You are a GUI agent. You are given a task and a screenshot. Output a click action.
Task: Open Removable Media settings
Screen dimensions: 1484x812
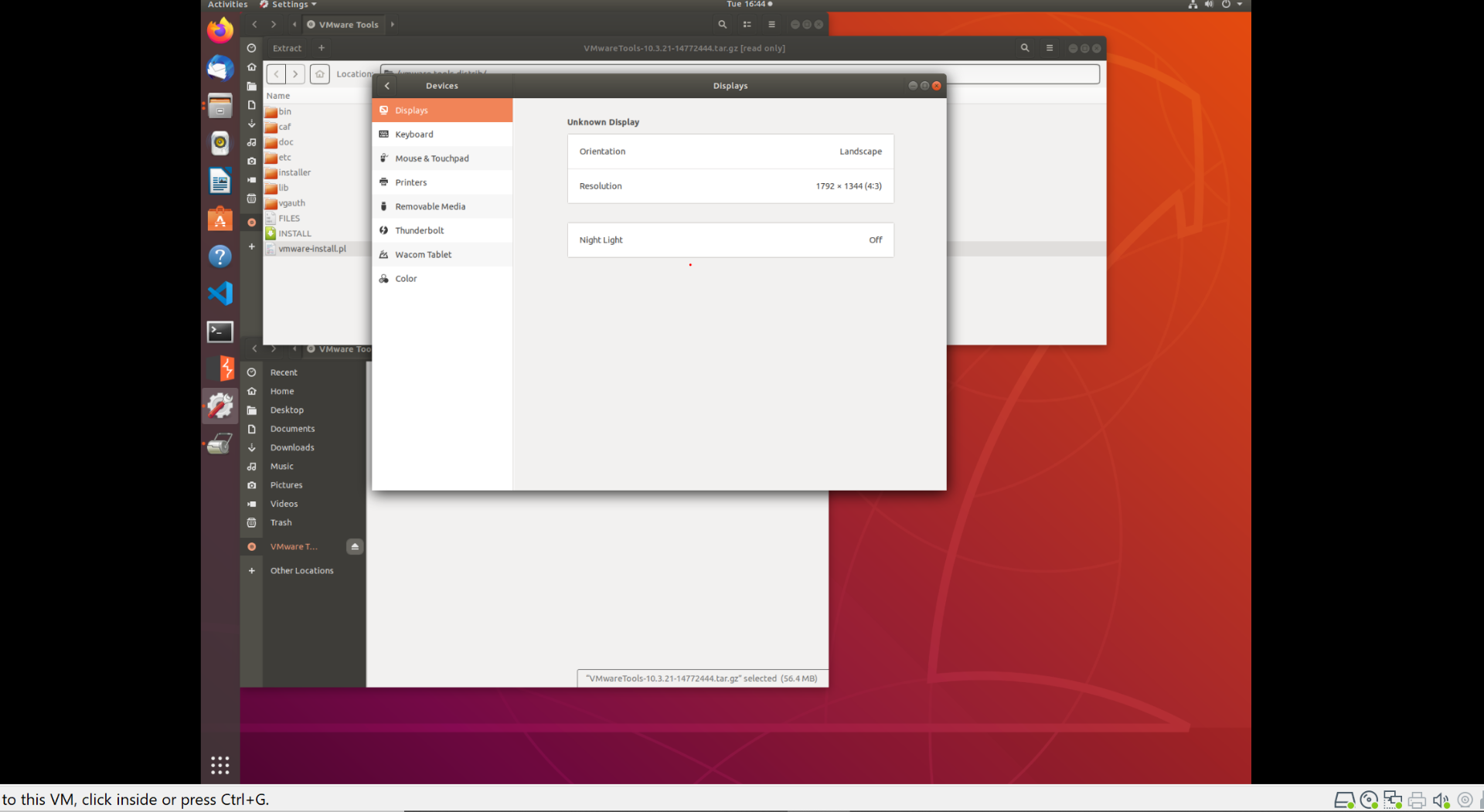coord(431,206)
